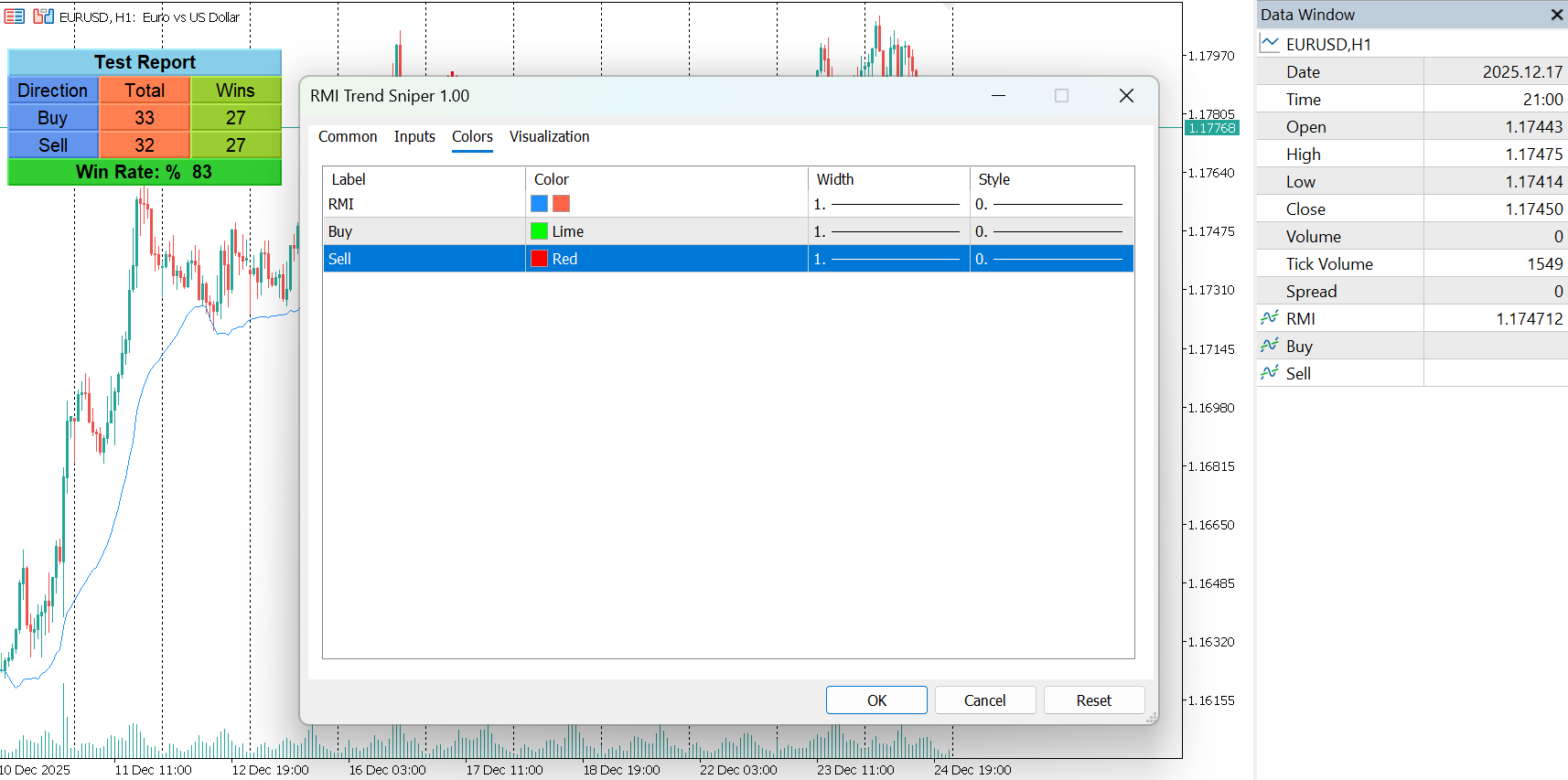Click the Low value 1.17414
Viewport: 1568px width, 780px height.
[x=1534, y=182]
